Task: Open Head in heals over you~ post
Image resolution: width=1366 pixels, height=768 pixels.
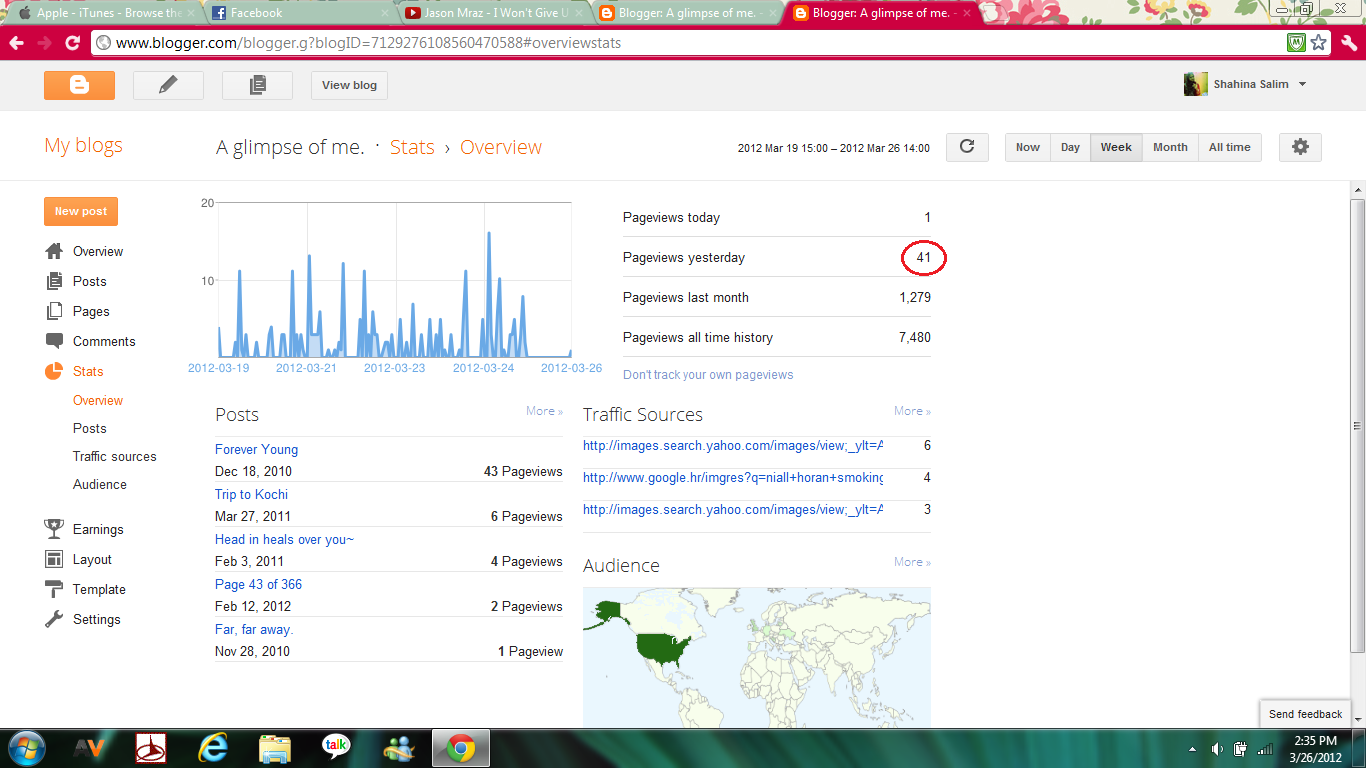Action: [x=284, y=539]
